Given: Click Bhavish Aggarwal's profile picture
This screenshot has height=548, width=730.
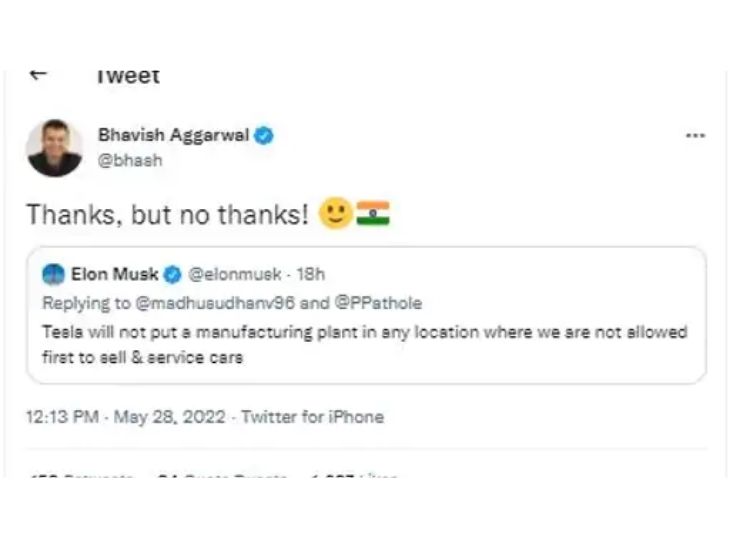Looking at the screenshot, I should 54,148.
